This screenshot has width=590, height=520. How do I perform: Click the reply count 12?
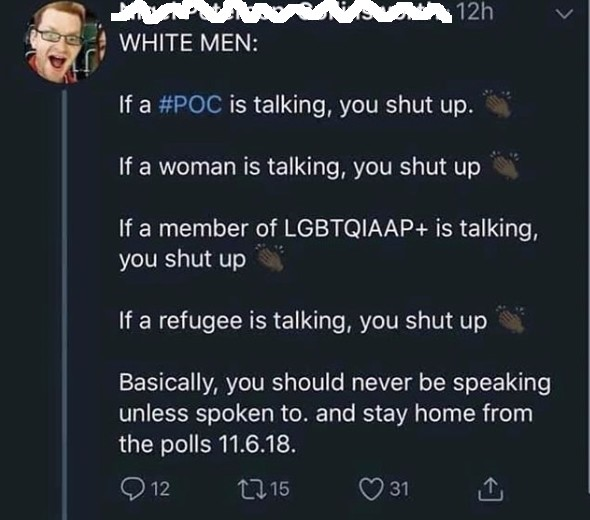pyautogui.click(x=161, y=489)
